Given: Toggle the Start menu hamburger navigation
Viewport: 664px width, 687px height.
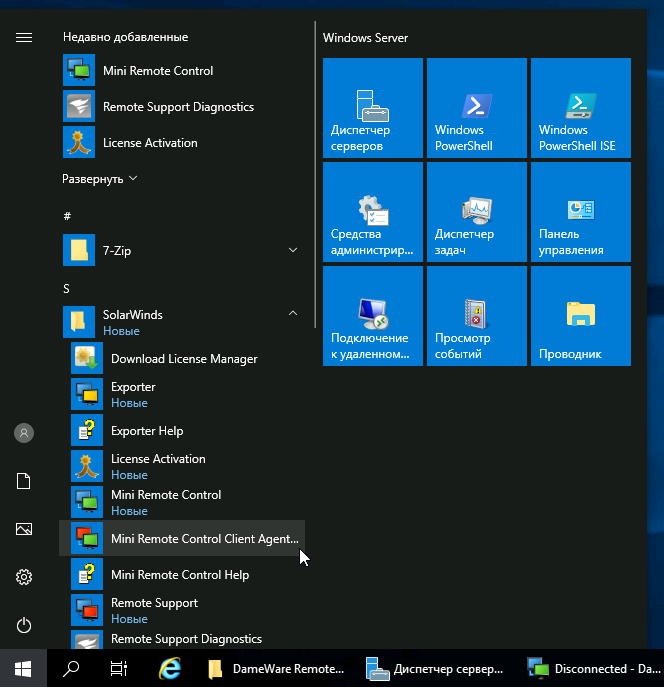Looking at the screenshot, I should 24,38.
